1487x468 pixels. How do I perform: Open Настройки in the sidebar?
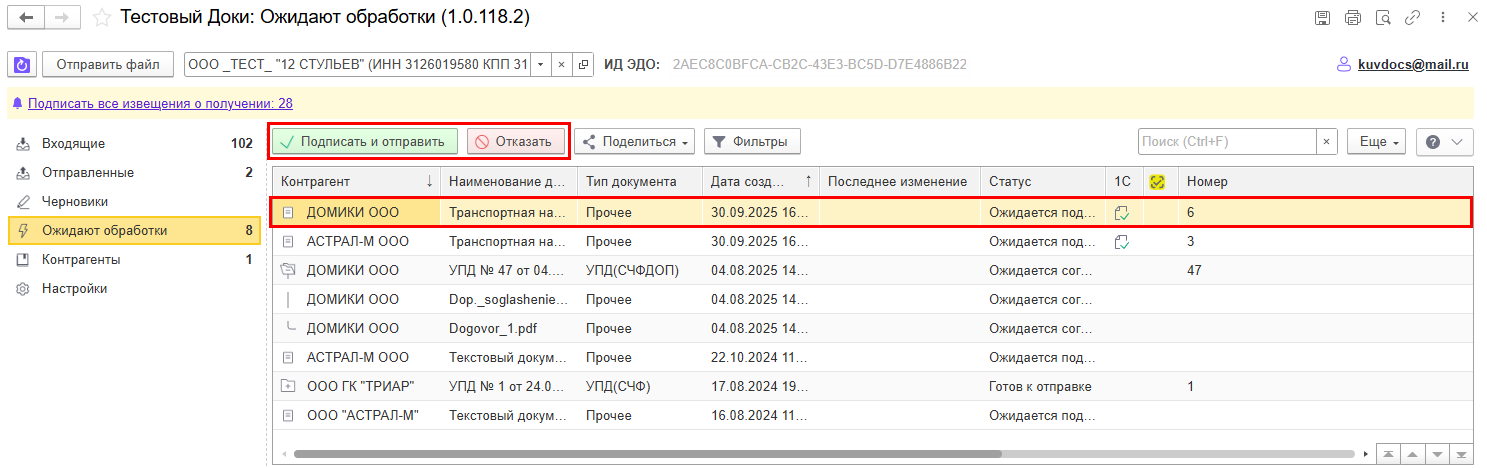point(74,289)
